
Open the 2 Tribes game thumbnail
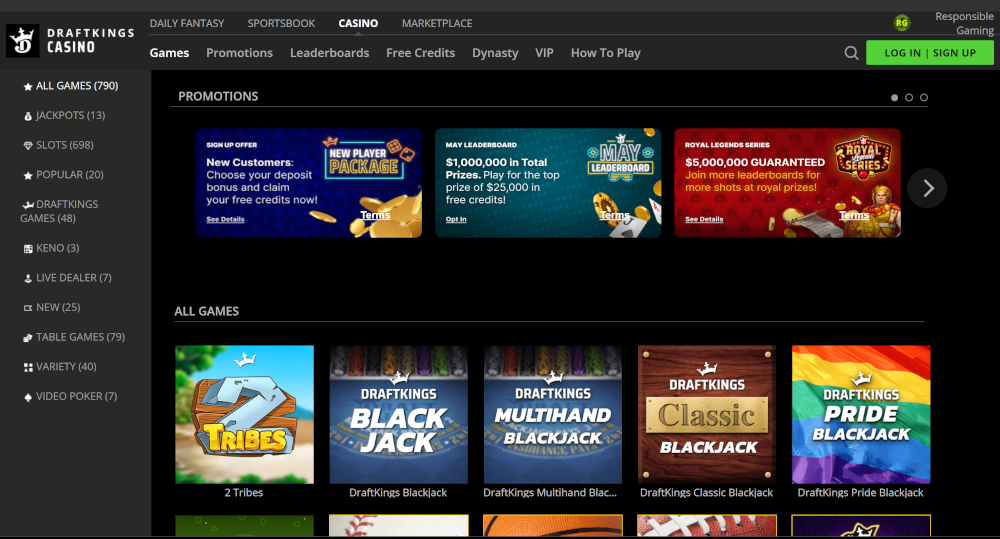[x=244, y=415]
